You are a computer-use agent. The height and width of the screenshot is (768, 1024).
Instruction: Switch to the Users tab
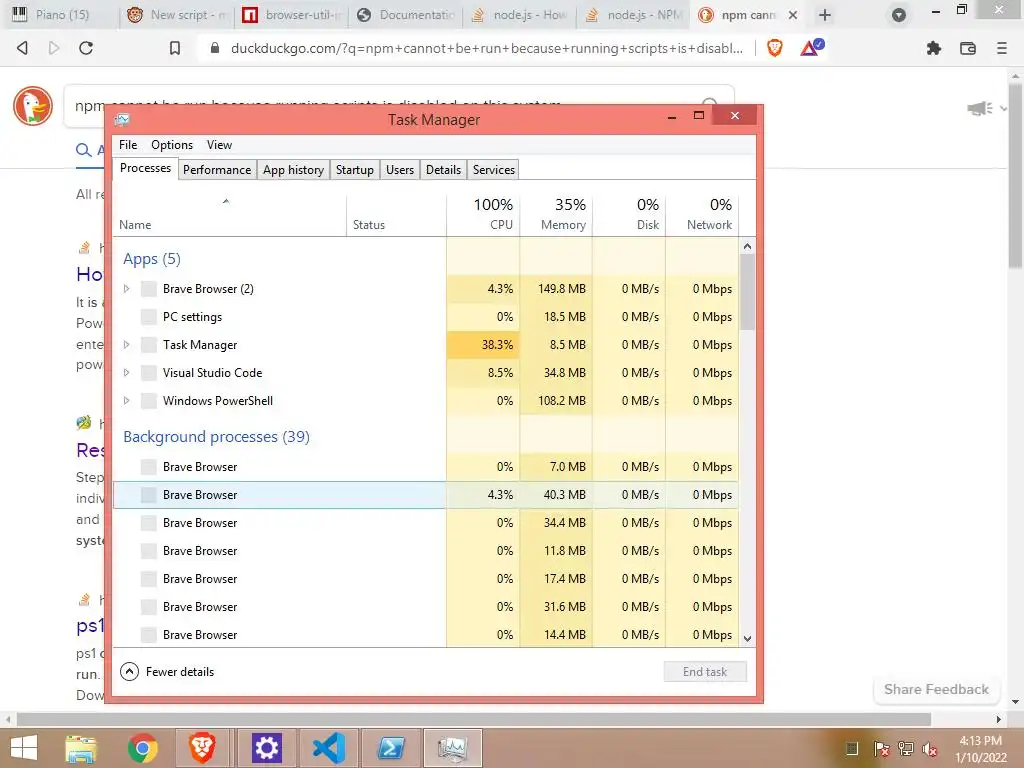coord(400,170)
